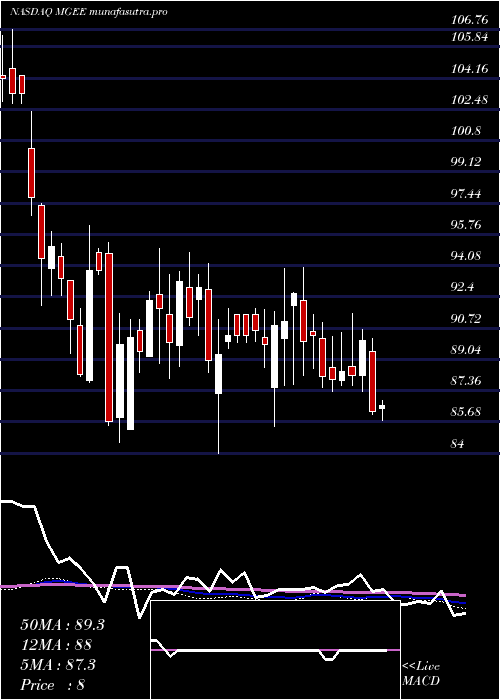
Task: Click the 50MA : 89.3 readout
Action: [x=63, y=625]
